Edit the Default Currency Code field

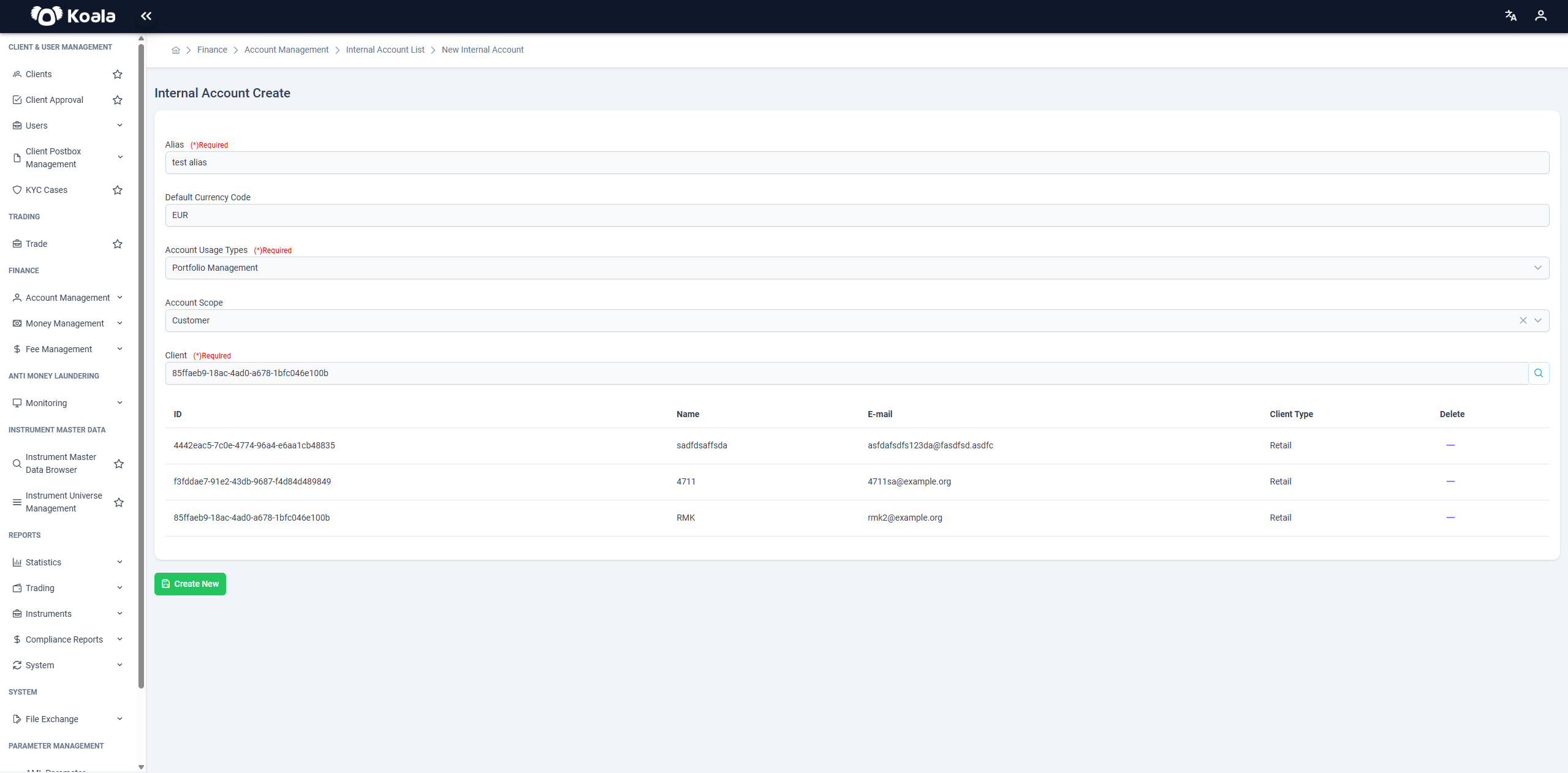click(x=857, y=215)
